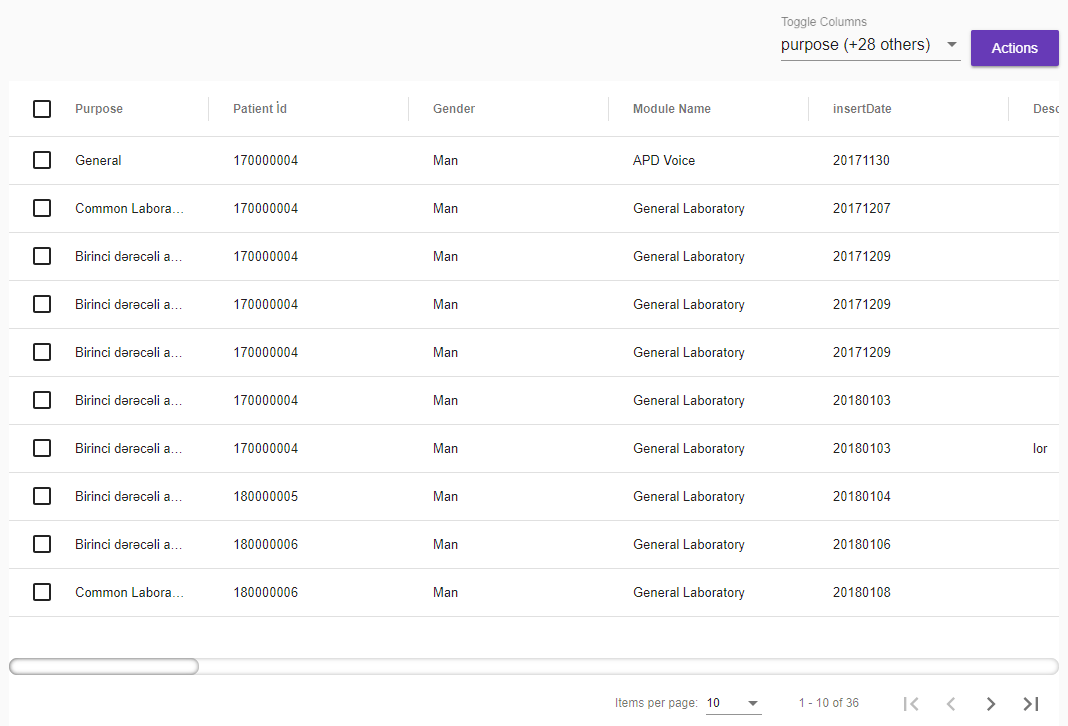The width and height of the screenshot is (1068, 726).
Task: Click insert date 20180106
Action: [x=861, y=544]
